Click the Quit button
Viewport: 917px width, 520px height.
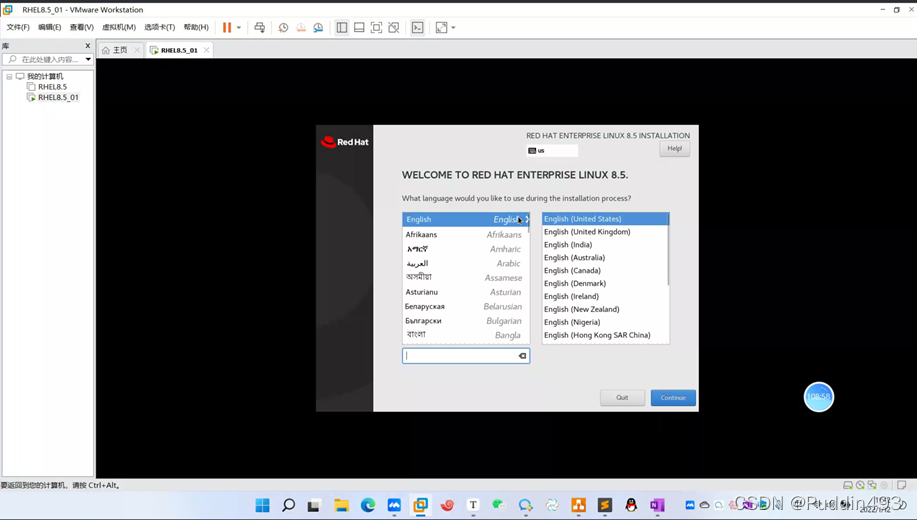(x=622, y=398)
